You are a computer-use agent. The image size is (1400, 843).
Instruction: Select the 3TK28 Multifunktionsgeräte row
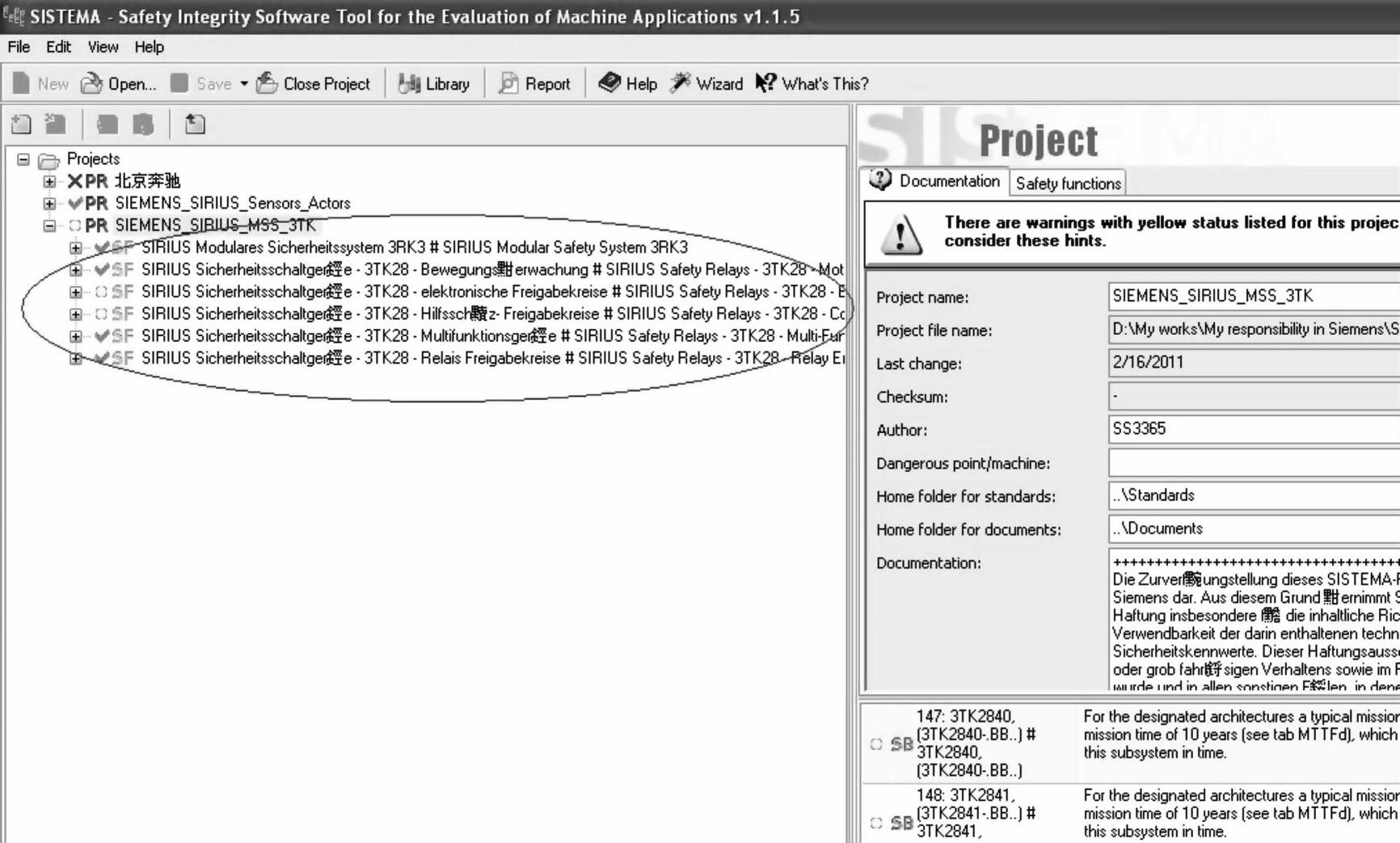(x=492, y=336)
